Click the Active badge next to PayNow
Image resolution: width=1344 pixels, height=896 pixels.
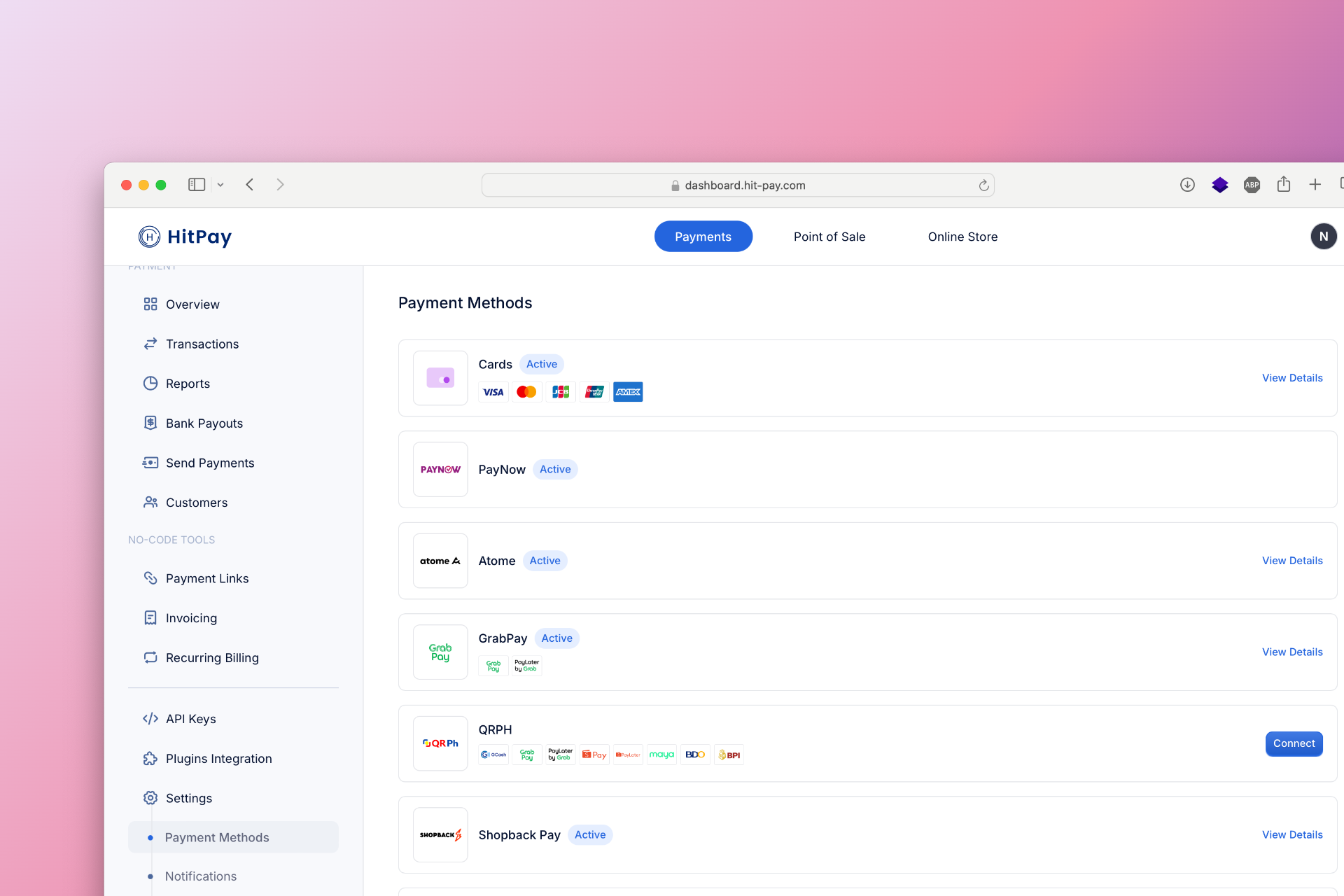click(x=555, y=469)
